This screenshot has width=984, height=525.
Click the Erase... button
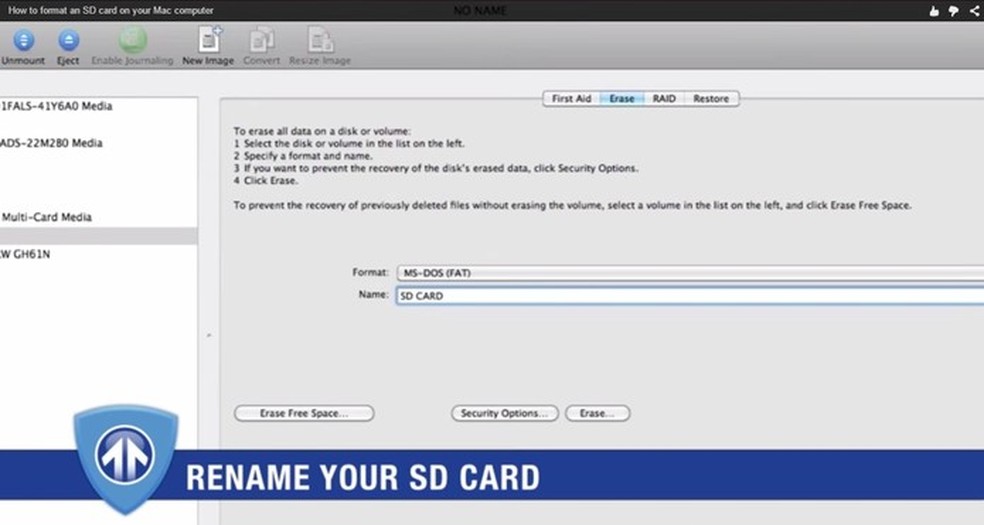pos(597,413)
